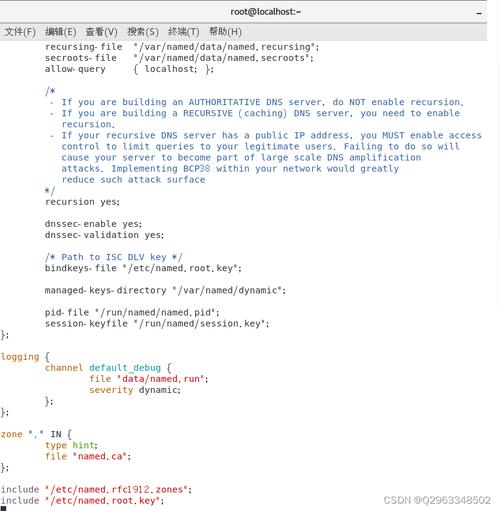The image size is (500, 511).
Task: Click the 'managed-keys-directory' line
Action: click(x=165, y=290)
